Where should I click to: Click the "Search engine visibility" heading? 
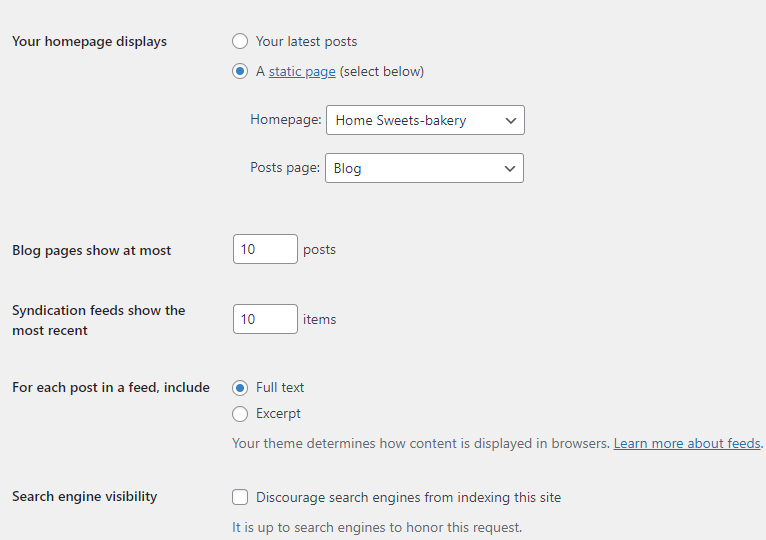[x=85, y=497]
